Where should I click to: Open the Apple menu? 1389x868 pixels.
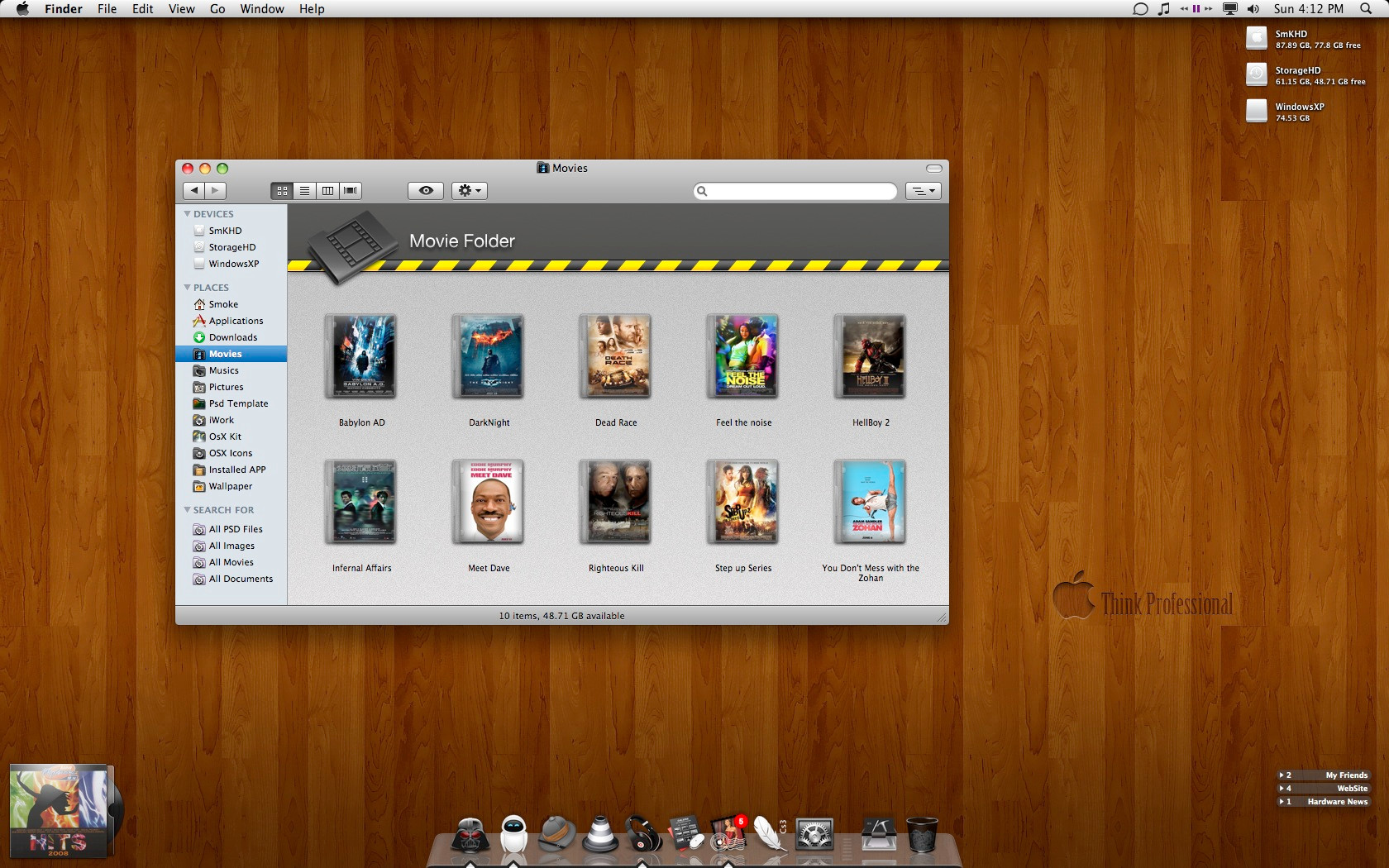point(22,9)
